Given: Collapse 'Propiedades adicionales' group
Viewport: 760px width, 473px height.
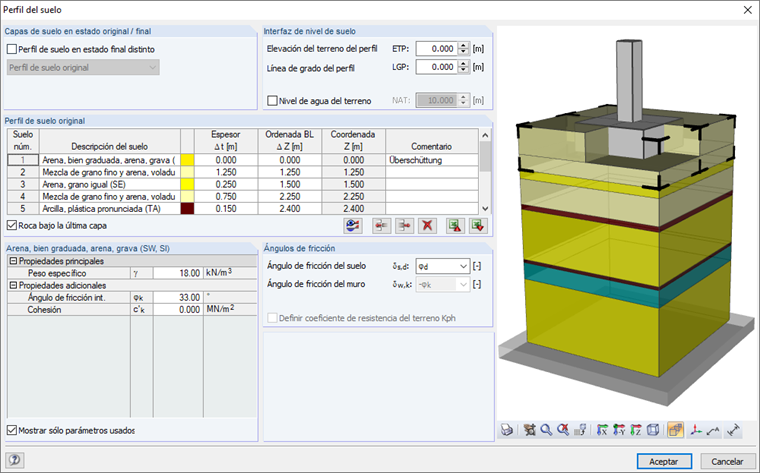Looking at the screenshot, I should tap(14, 285).
